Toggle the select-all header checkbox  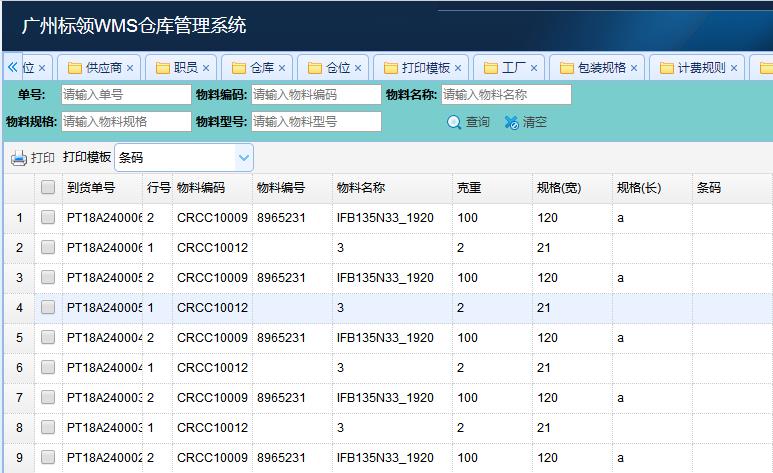(x=48, y=187)
